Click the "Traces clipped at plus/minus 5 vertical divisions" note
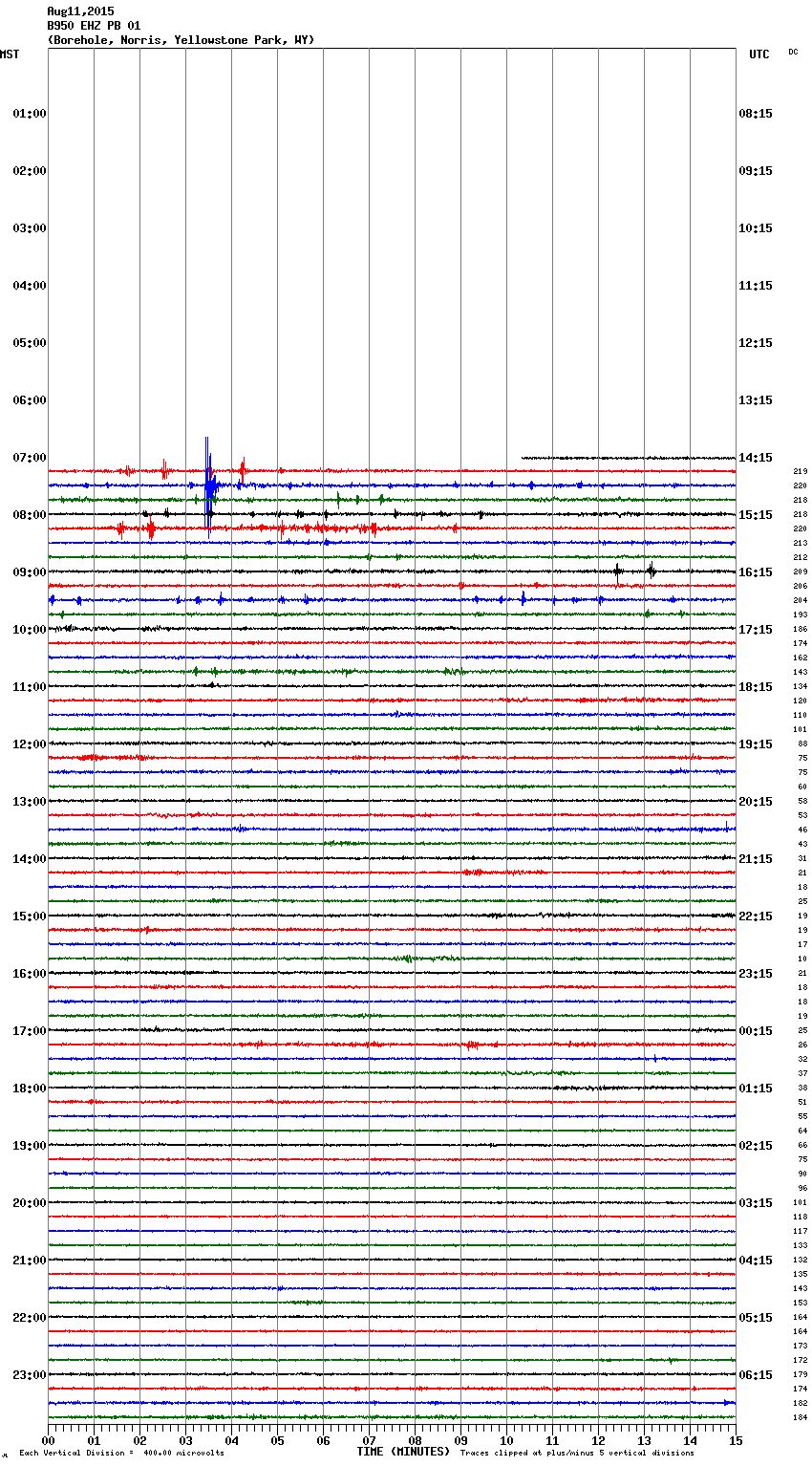The height and width of the screenshot is (1466, 812). pyautogui.click(x=577, y=1454)
